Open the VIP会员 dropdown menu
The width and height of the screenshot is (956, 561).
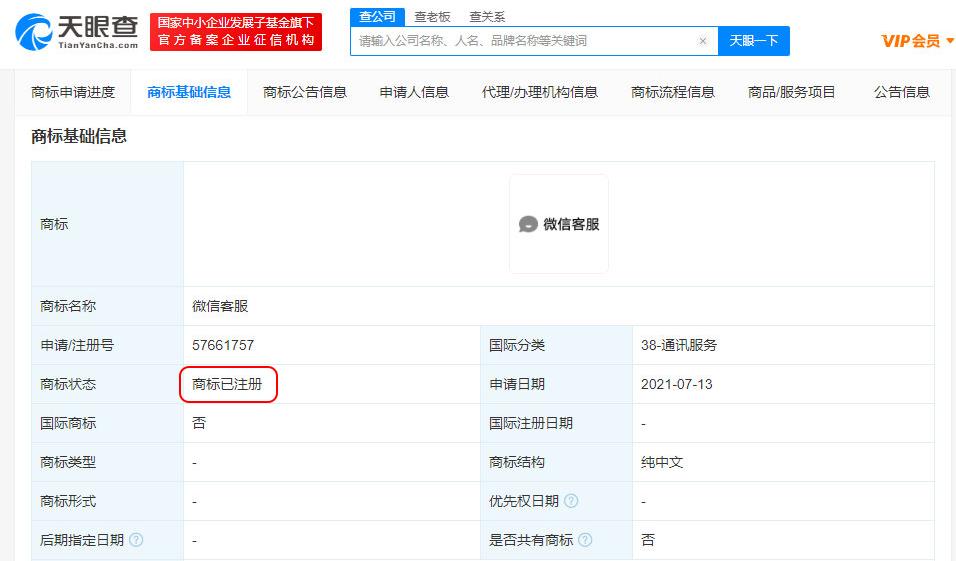(x=917, y=41)
